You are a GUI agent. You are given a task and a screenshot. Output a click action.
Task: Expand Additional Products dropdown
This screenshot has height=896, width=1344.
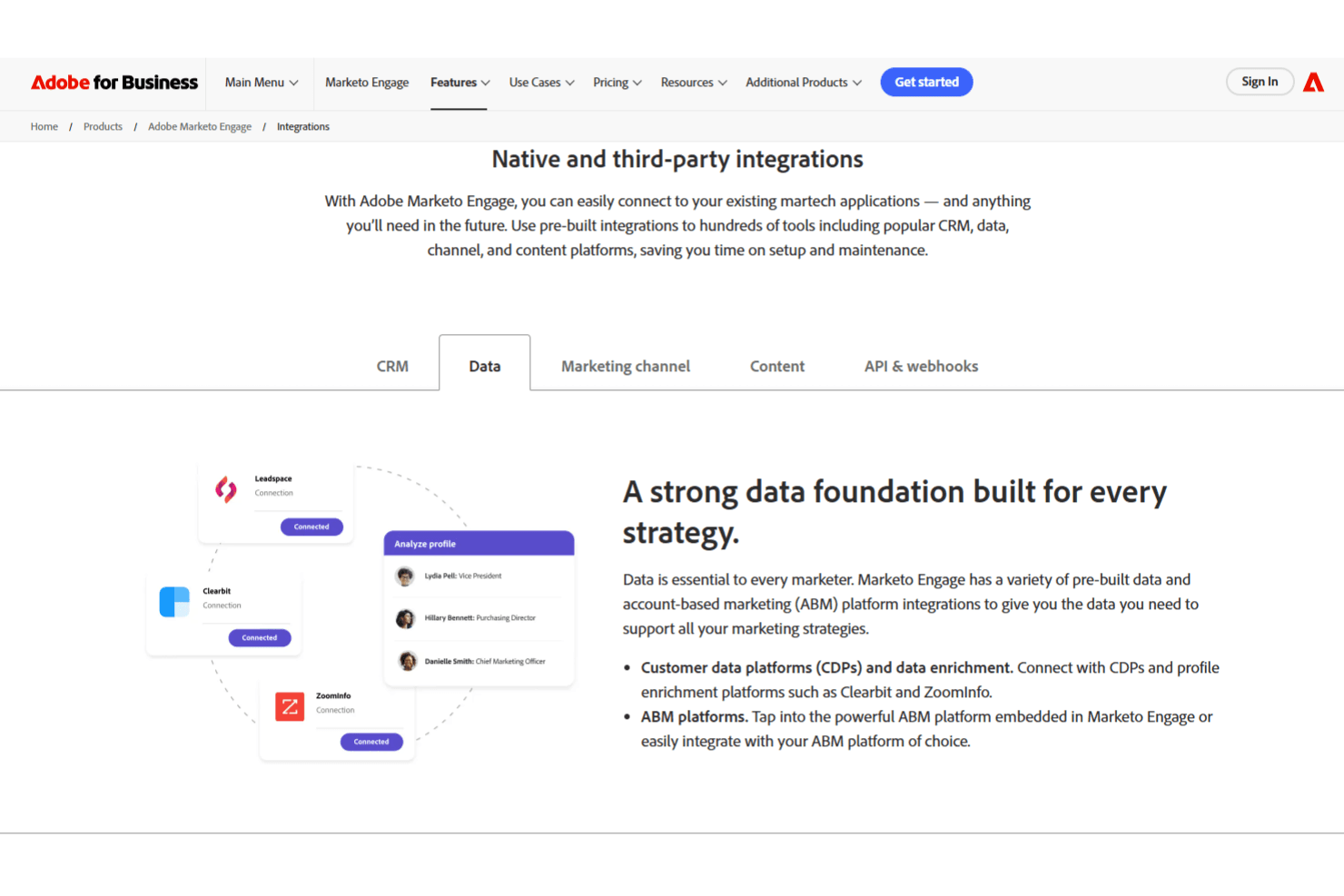[804, 83]
